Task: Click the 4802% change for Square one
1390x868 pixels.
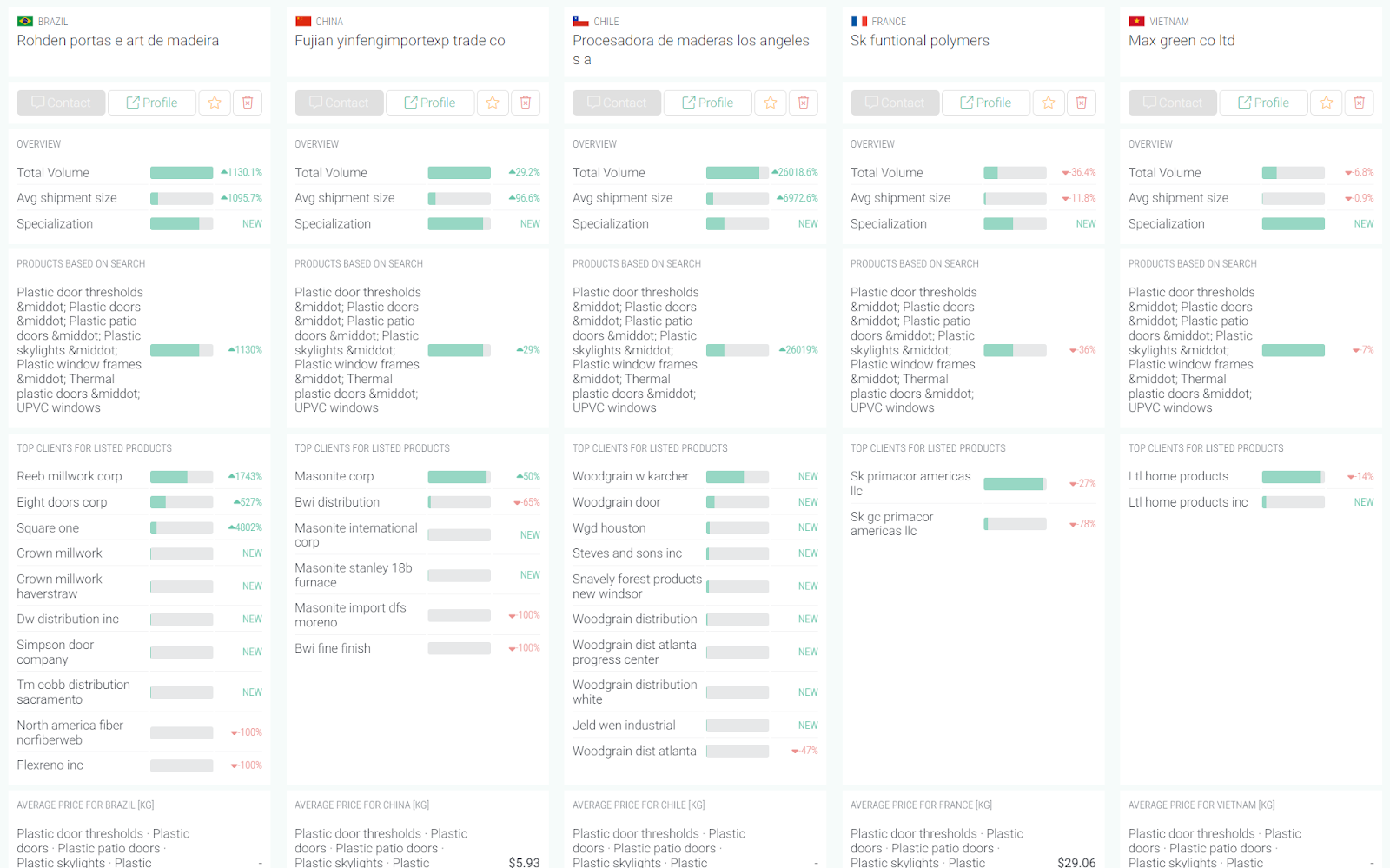Action: (245, 528)
